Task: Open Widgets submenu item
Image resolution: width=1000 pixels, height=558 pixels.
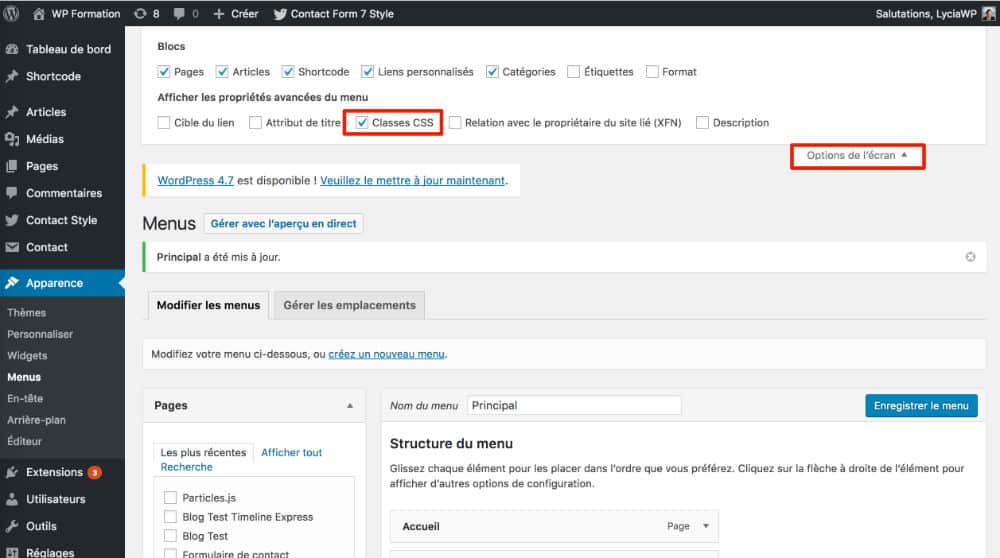Action: point(27,356)
